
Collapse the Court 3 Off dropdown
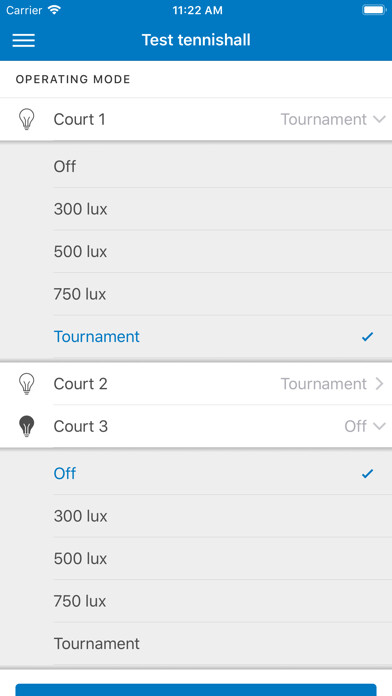[x=379, y=427]
